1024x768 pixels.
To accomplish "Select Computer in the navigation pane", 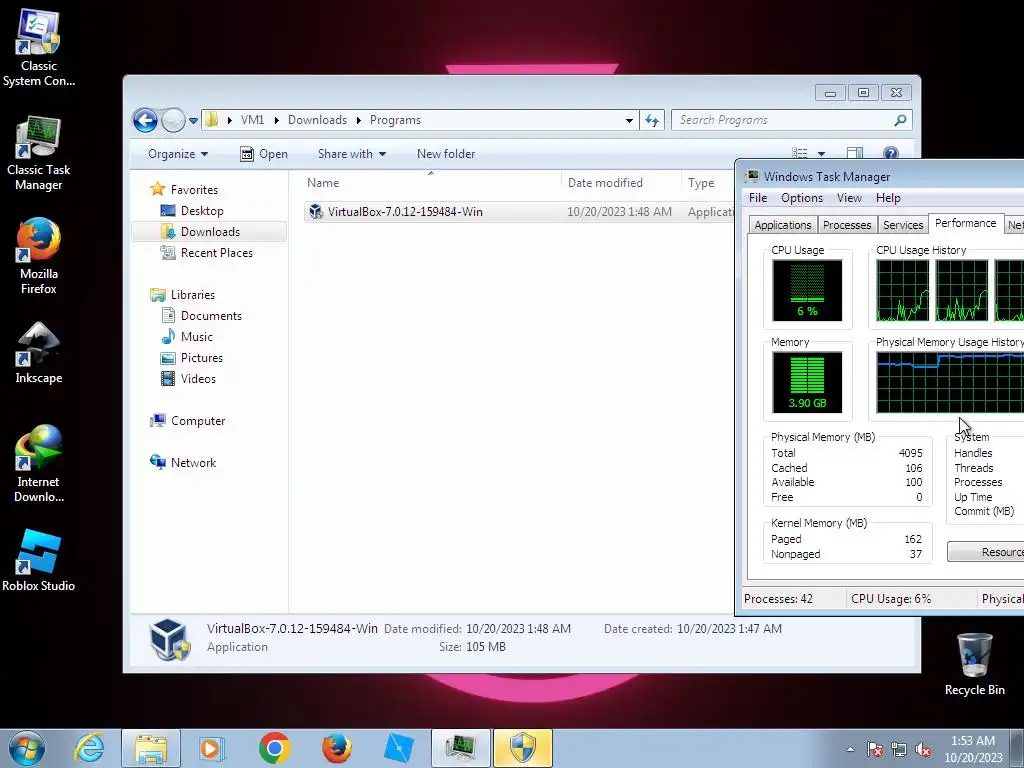I will coord(198,421).
